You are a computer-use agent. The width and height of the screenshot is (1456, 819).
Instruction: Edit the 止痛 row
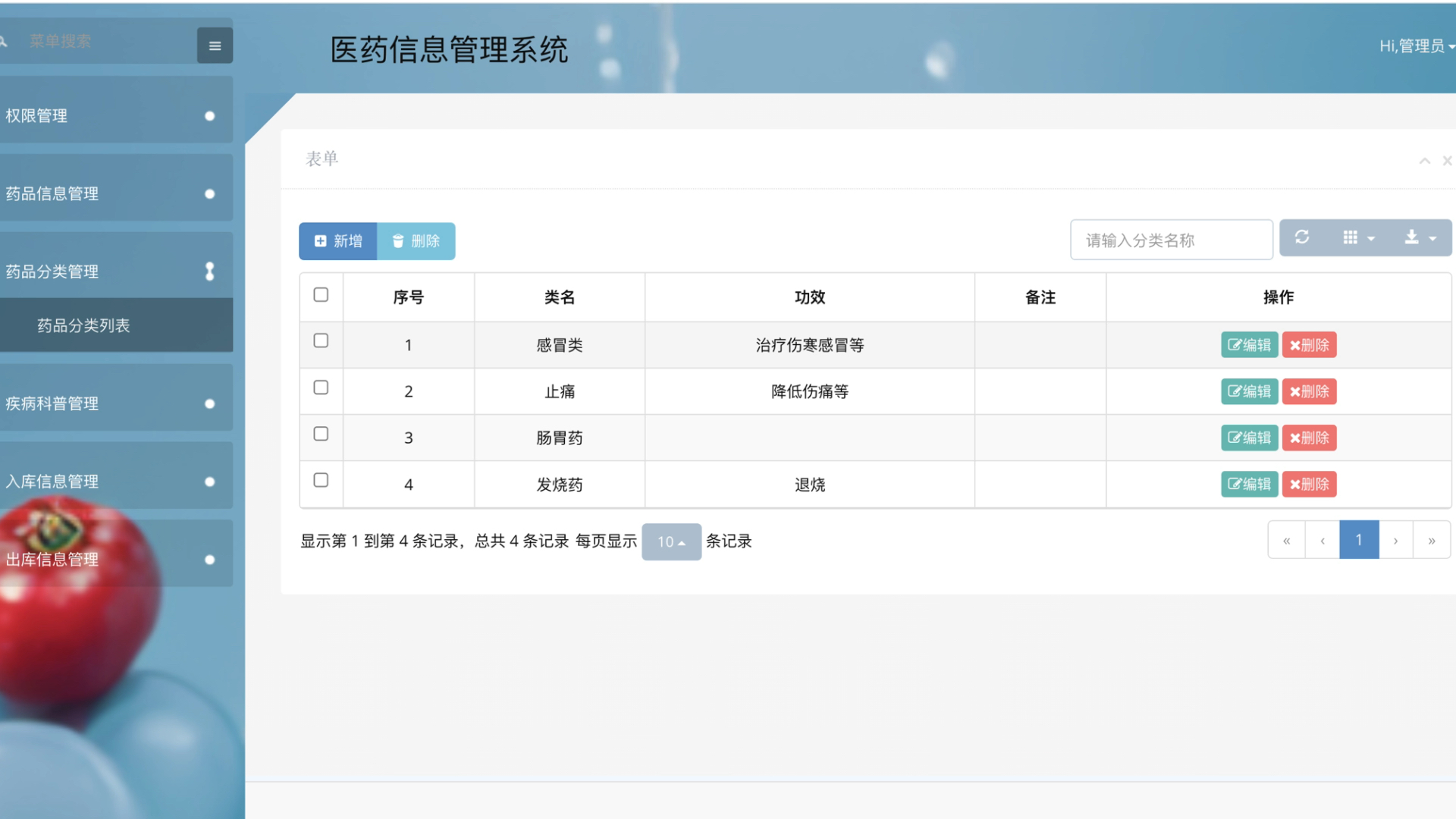[x=1249, y=391]
